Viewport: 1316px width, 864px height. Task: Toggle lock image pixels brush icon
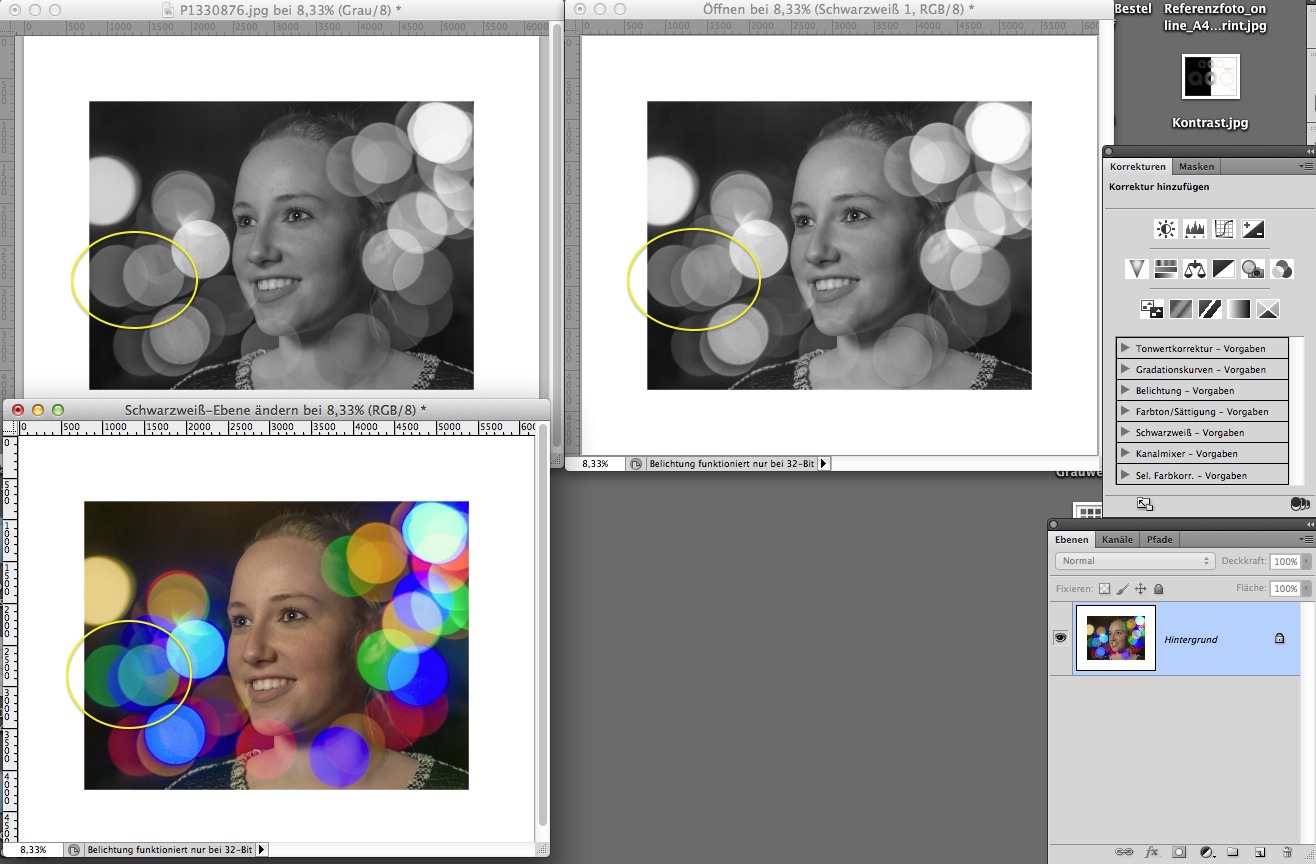1123,589
